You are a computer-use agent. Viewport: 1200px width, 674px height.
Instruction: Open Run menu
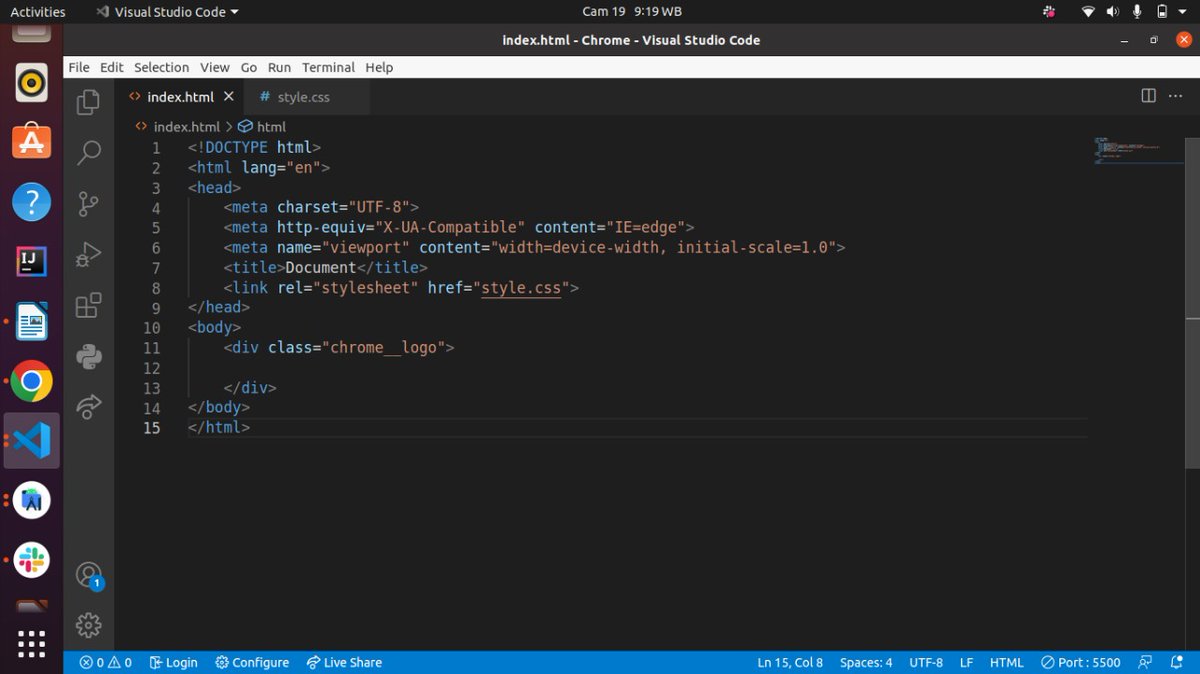click(280, 67)
